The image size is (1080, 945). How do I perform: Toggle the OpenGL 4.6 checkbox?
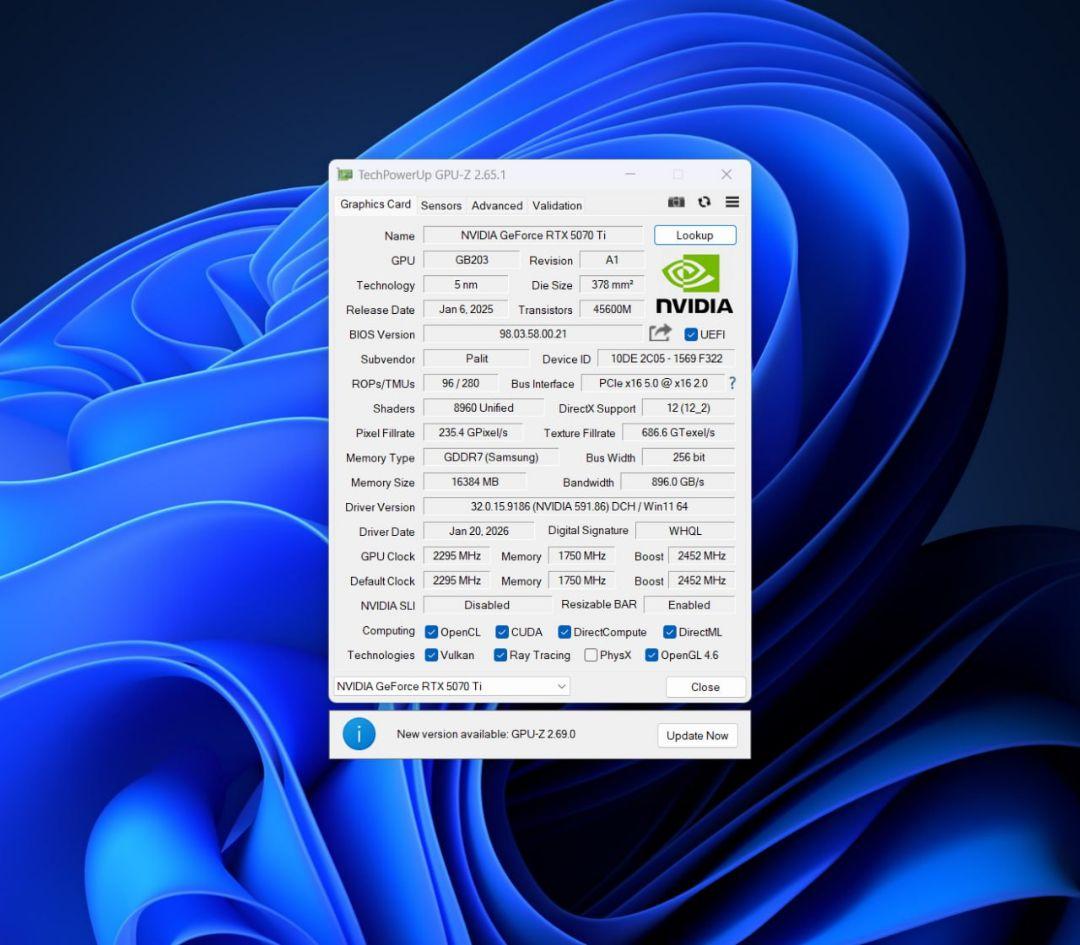(652, 655)
